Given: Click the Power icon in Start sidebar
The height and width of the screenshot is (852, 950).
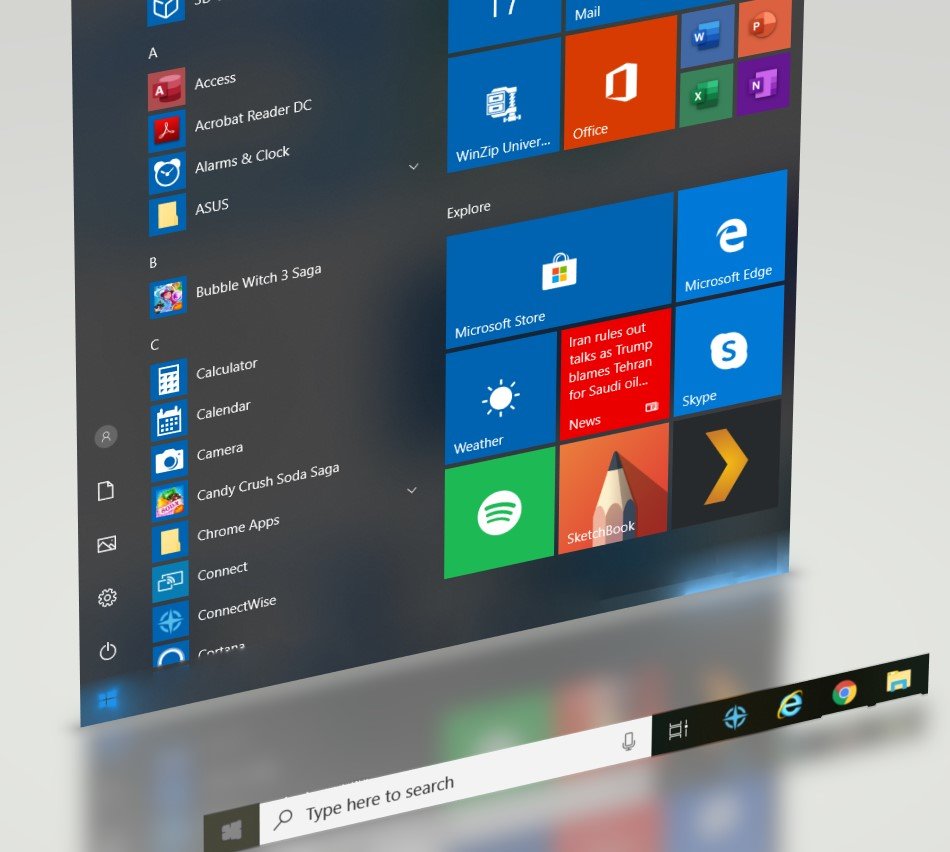Looking at the screenshot, I should coord(108,652).
